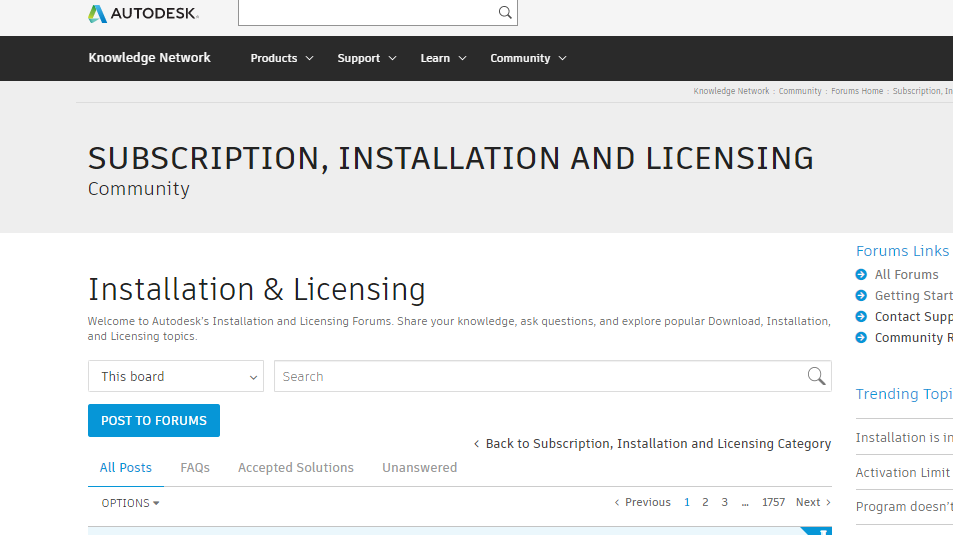Click Community breadcrumb link
The image size is (953, 535).
coord(800,91)
